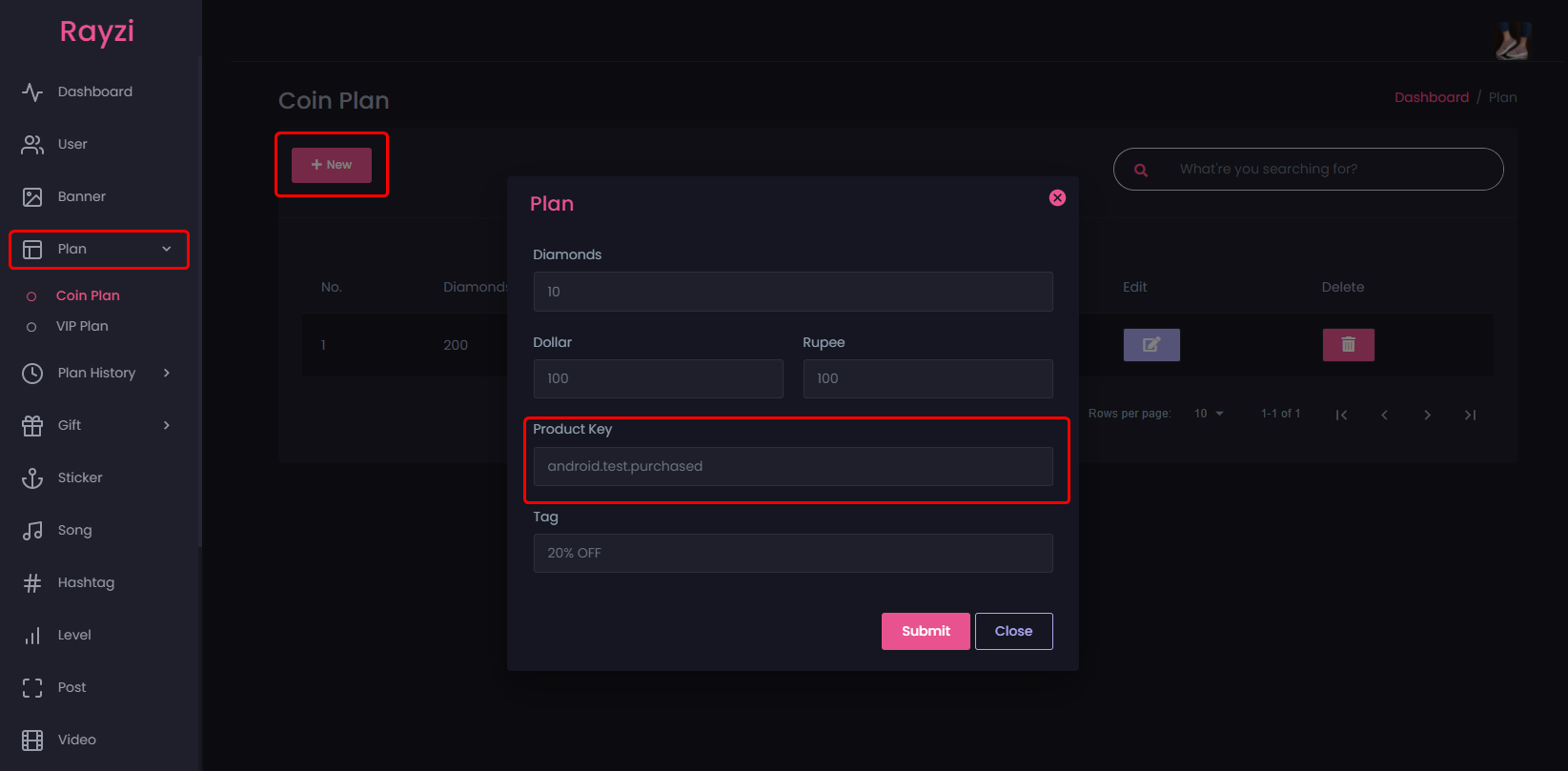This screenshot has height=771, width=1568.
Task: Open the rows per page dropdown
Action: pyautogui.click(x=1209, y=414)
